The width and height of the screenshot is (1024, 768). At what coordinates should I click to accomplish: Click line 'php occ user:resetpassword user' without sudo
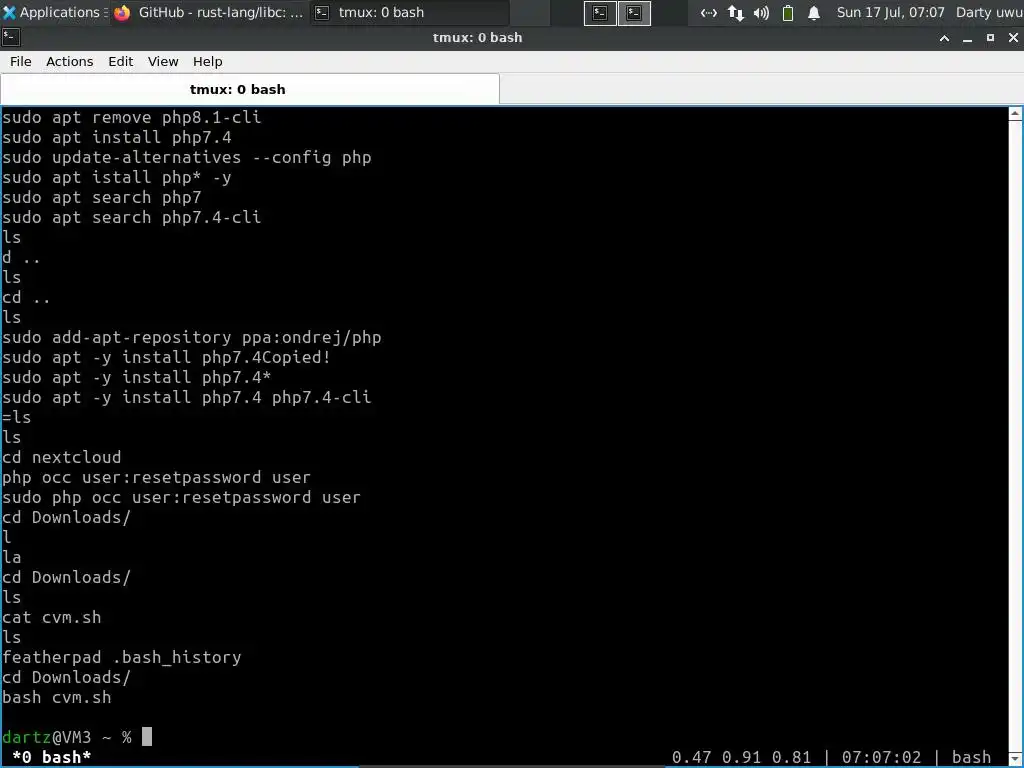(156, 477)
